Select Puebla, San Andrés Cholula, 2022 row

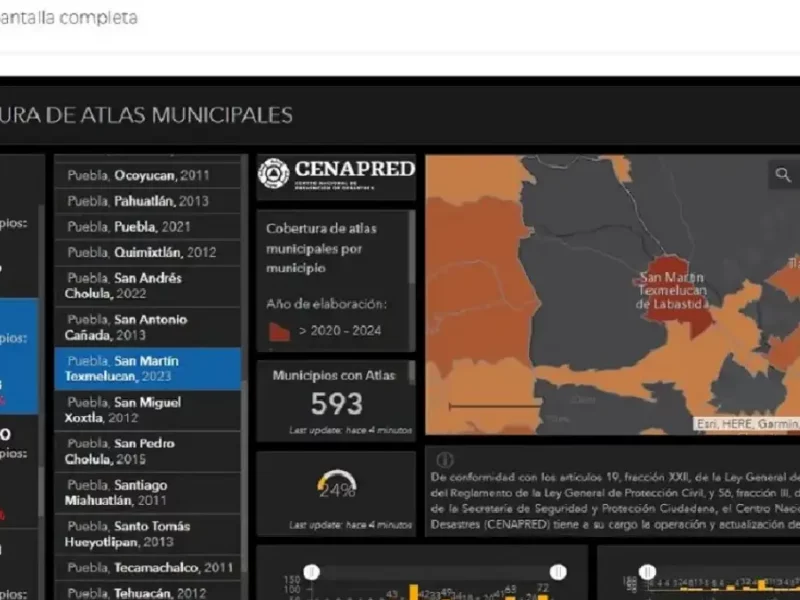[147, 286]
